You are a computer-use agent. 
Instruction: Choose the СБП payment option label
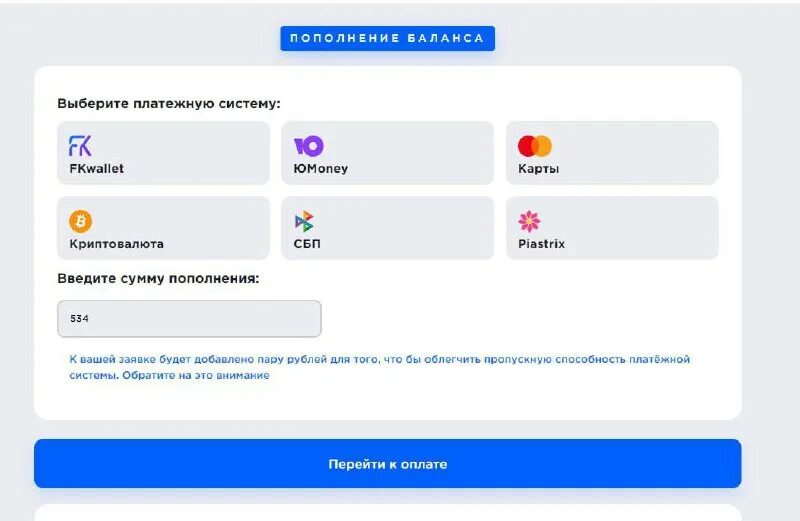coord(307,244)
